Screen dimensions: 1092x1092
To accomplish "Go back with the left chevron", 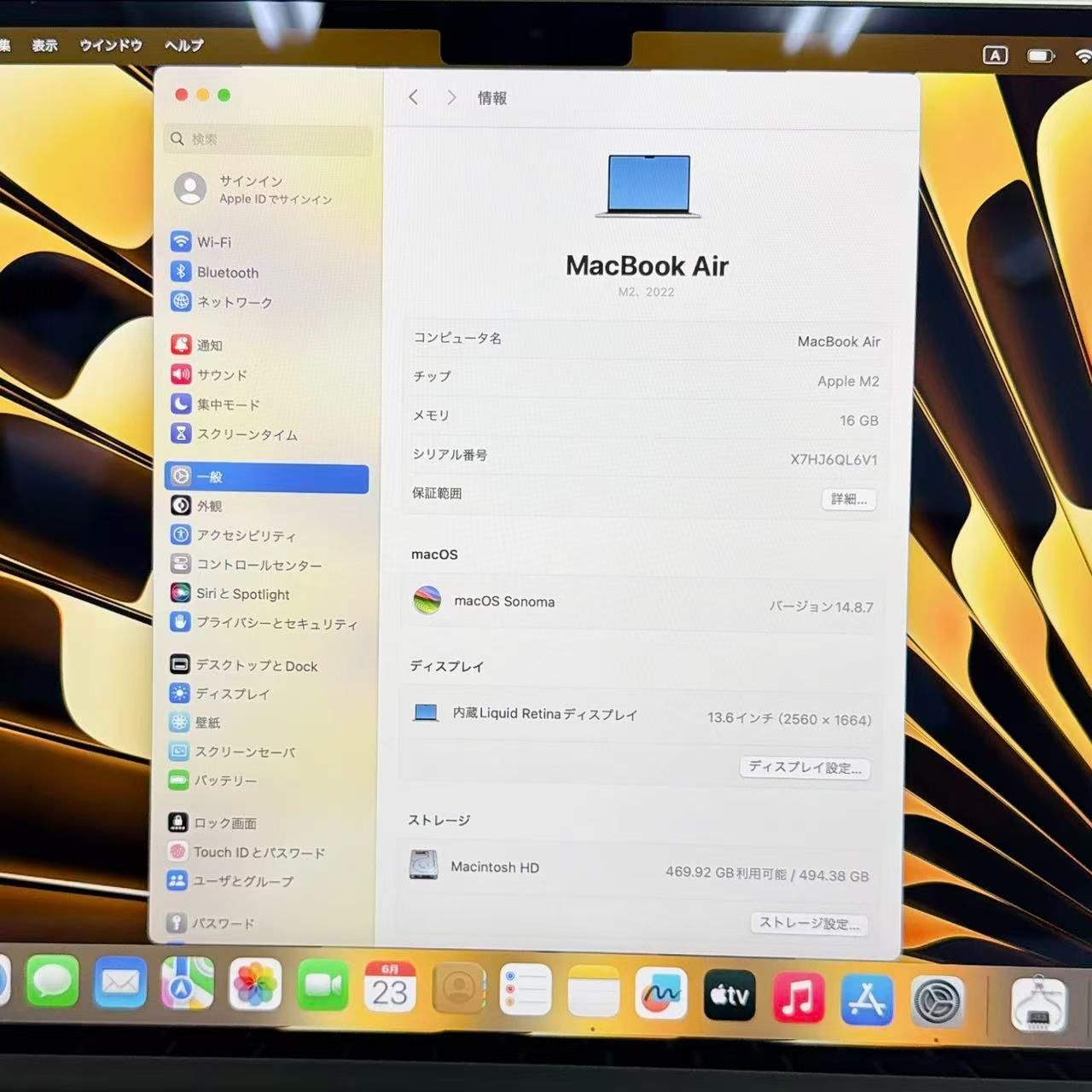I will coord(414,97).
